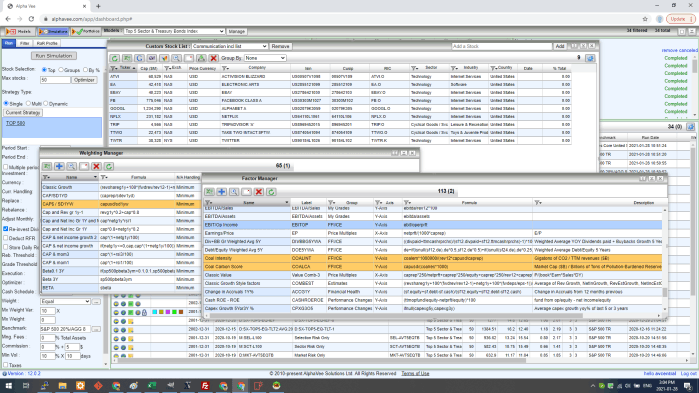Click the green refresh icon in Custom Stock List toolbar

[115, 58]
